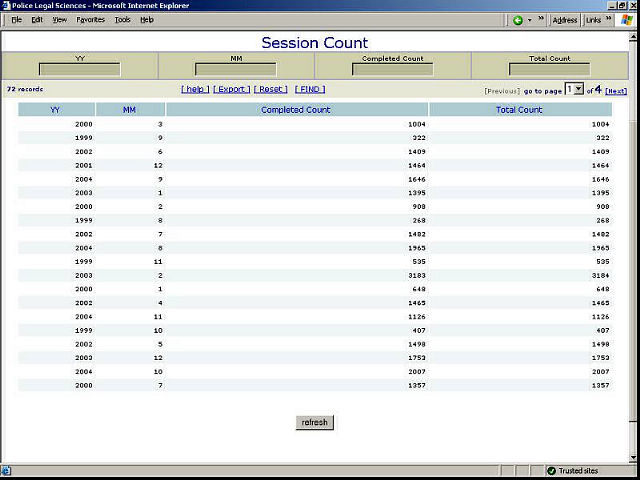Open the Tools menu
Image resolution: width=640 pixels, height=480 pixels.
tap(122, 20)
